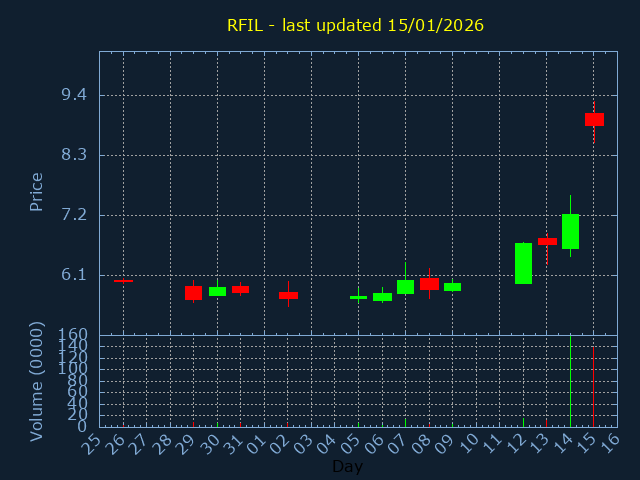640x480 pixels.
Task: Click the green candlestick on day 07
Action: click(x=405, y=287)
